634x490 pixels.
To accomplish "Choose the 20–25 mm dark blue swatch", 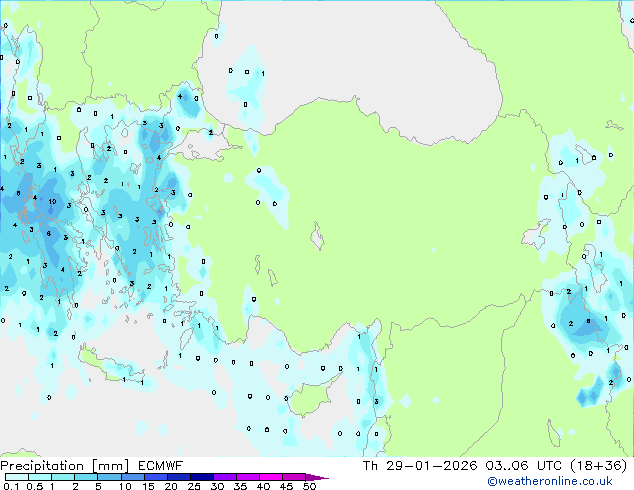I will pyautogui.click(x=179, y=477).
